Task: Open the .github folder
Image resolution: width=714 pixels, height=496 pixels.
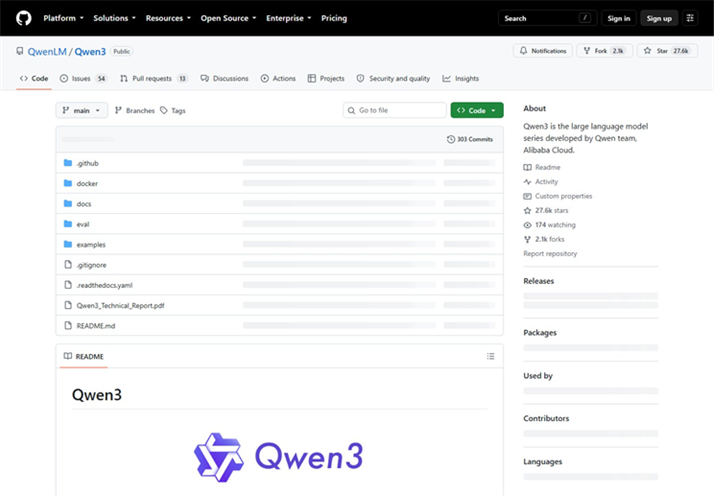Action: pyautogui.click(x=87, y=163)
